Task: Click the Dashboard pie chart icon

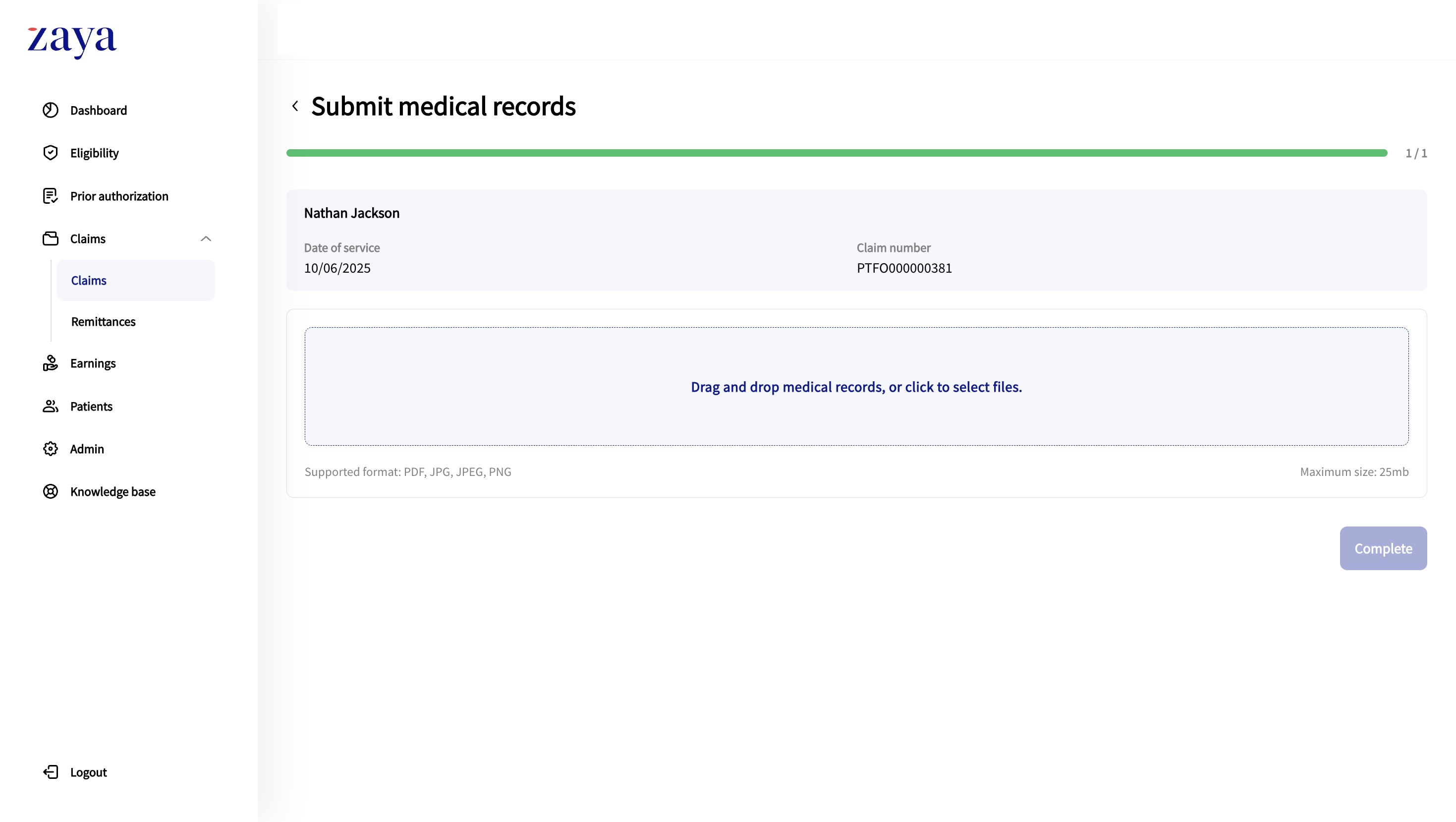Action: (x=51, y=110)
